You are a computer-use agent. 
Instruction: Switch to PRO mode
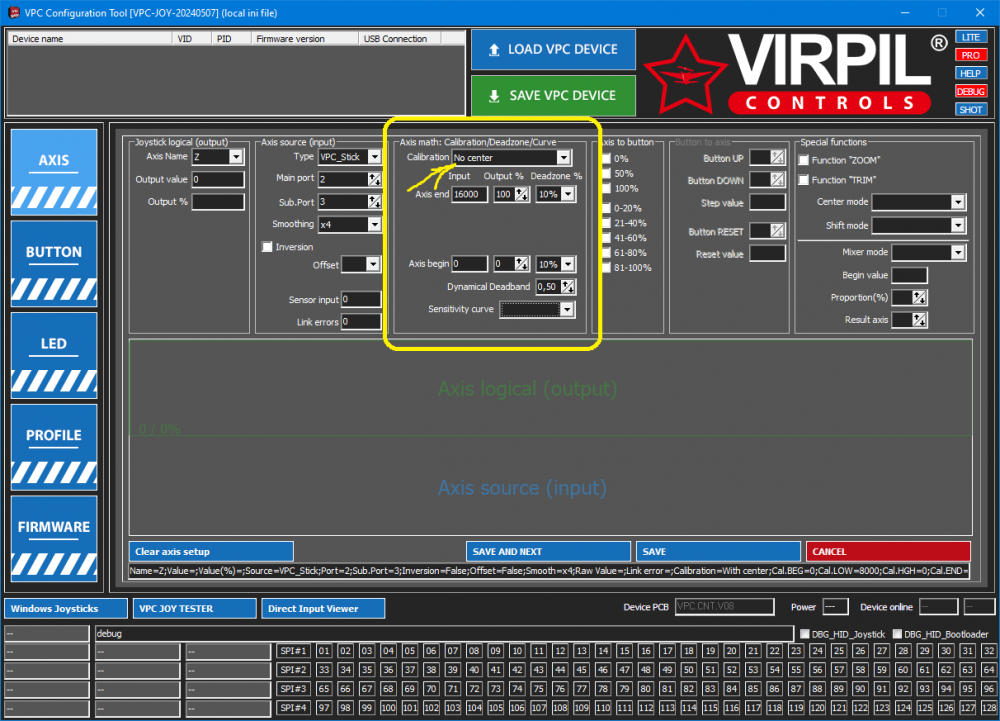point(970,55)
